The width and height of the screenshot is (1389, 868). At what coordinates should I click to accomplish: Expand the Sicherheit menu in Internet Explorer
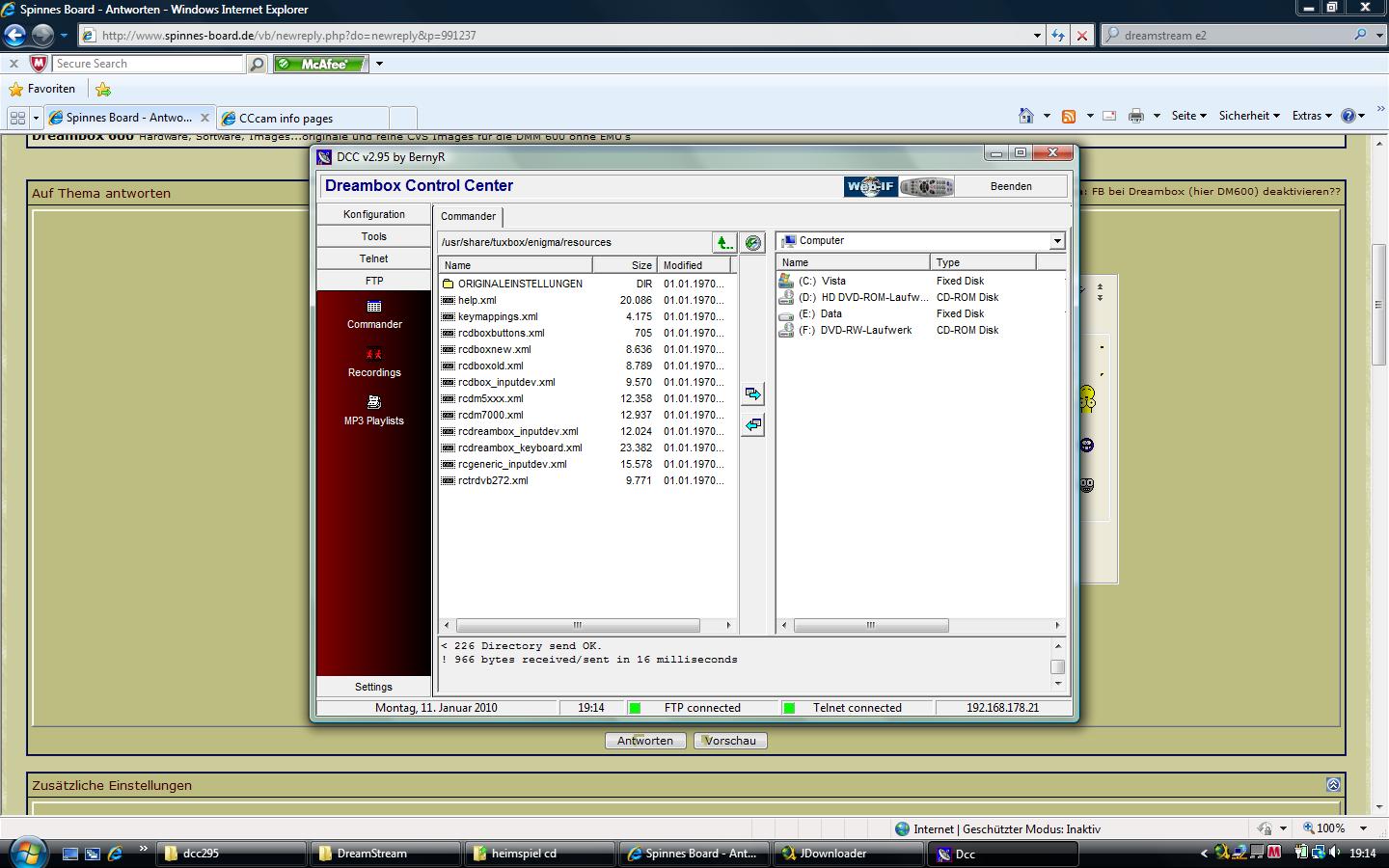[x=1249, y=116]
